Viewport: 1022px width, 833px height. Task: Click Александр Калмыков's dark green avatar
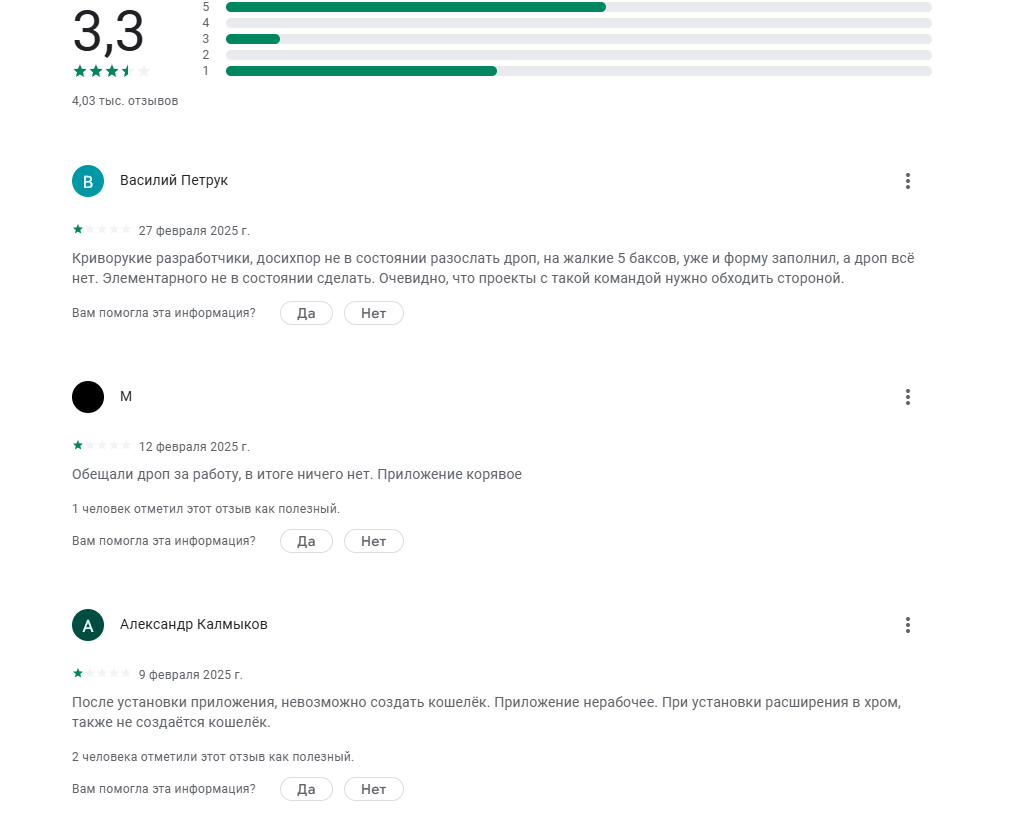(88, 625)
